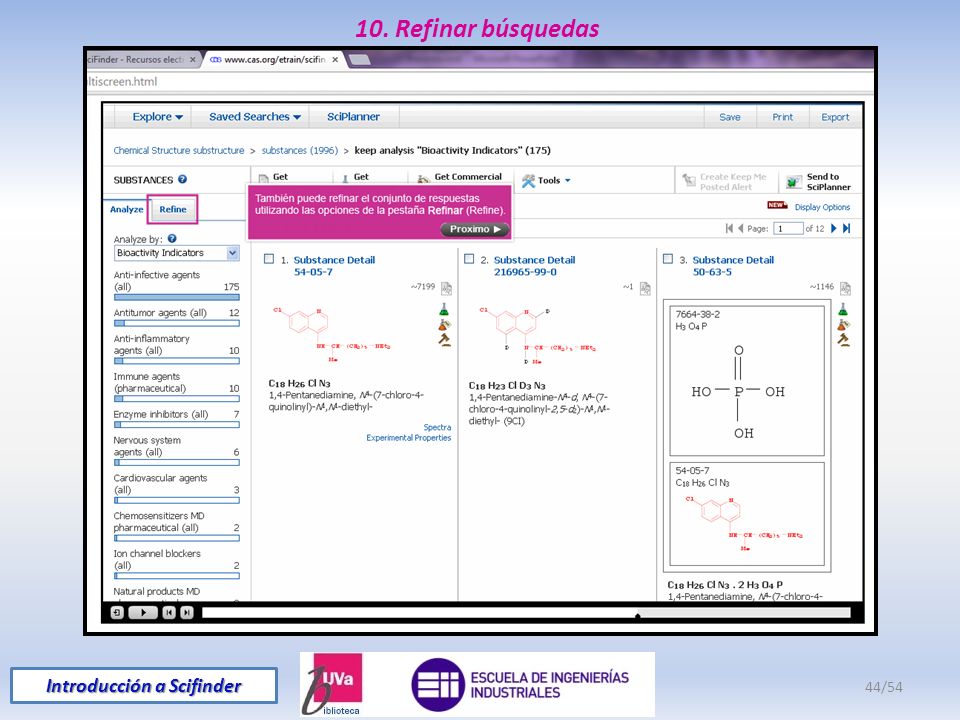
Task: Click the Export button
Action: tap(835, 117)
